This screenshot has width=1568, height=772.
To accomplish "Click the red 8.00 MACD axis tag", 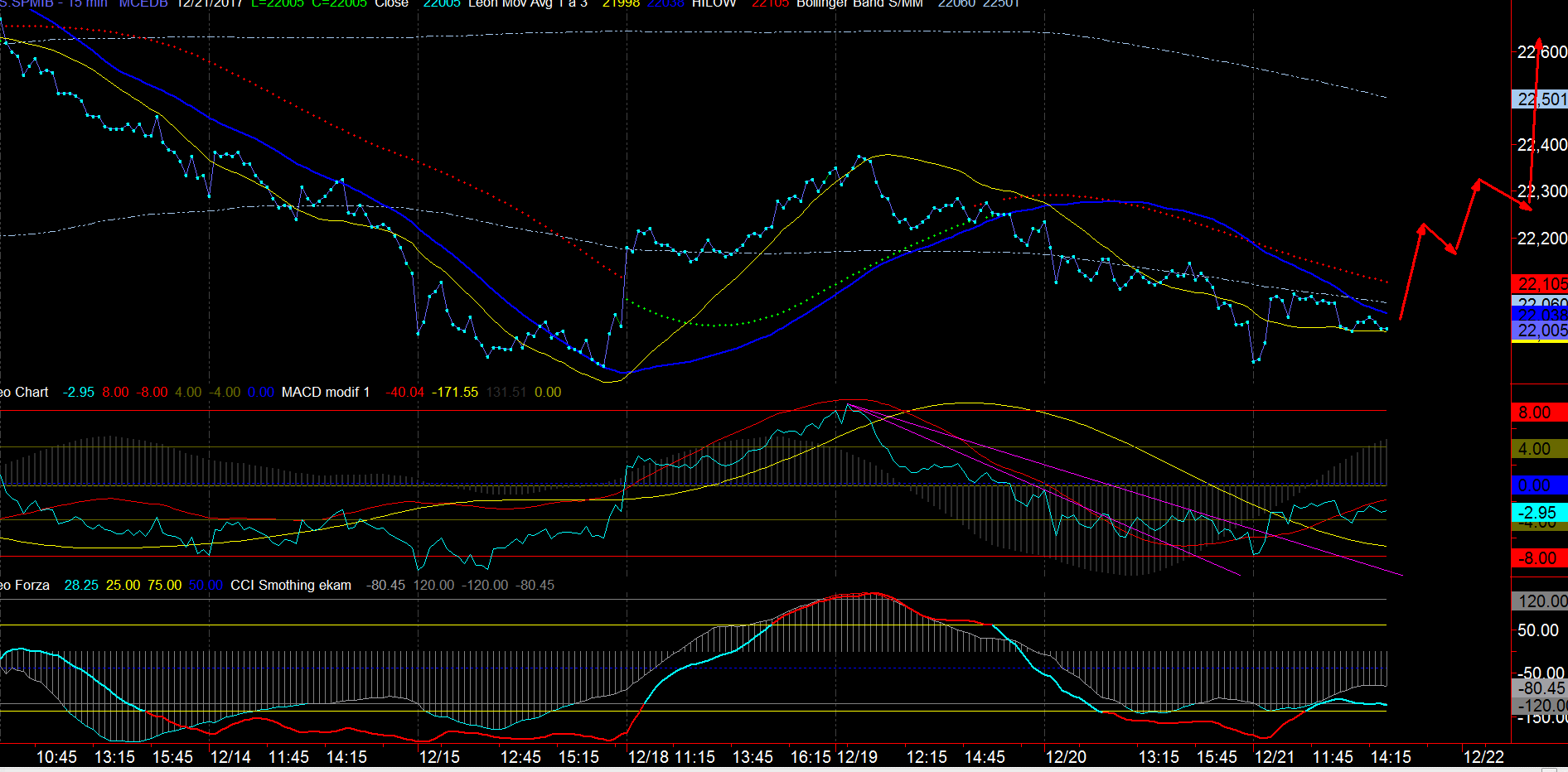I will (1540, 413).
